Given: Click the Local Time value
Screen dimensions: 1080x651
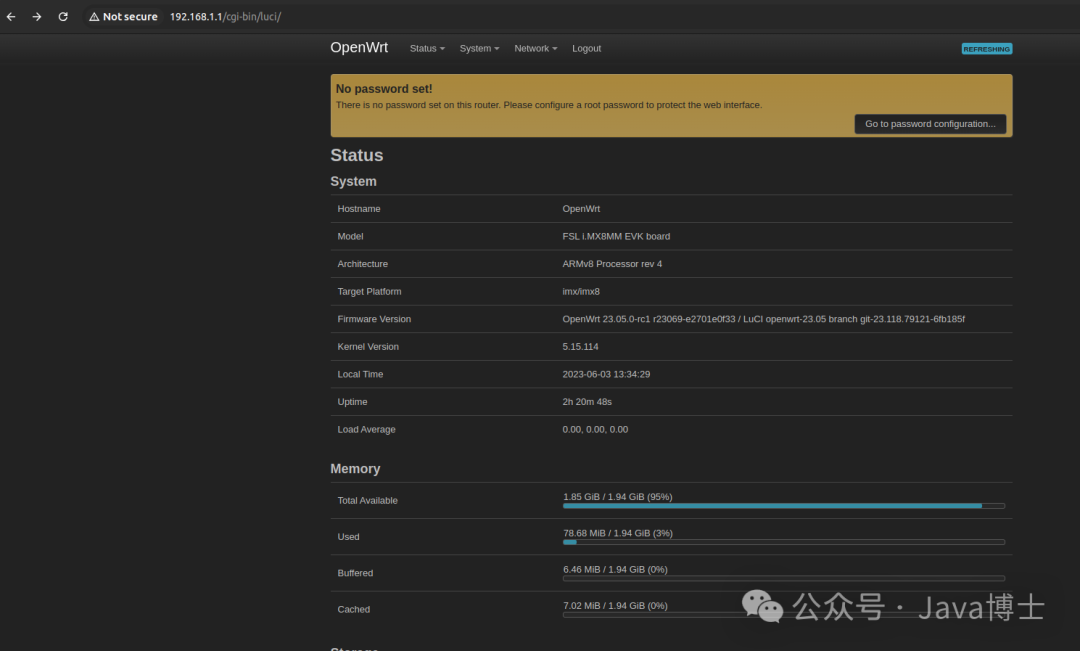Looking at the screenshot, I should click(610, 373).
